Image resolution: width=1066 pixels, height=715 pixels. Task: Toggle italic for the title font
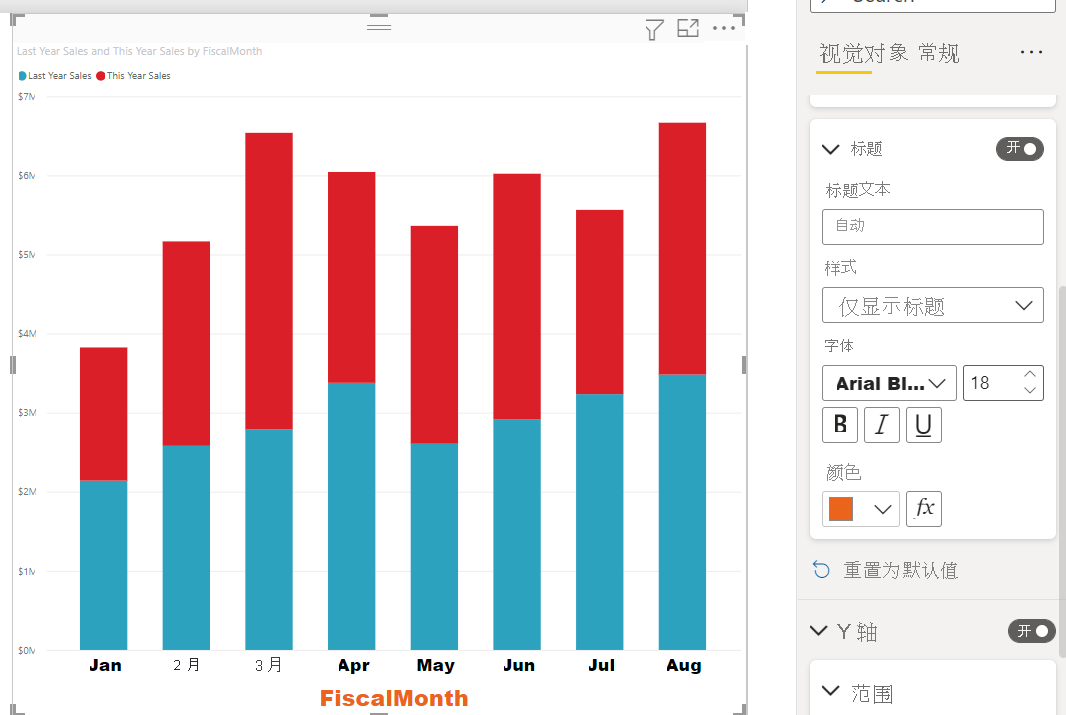click(x=881, y=425)
